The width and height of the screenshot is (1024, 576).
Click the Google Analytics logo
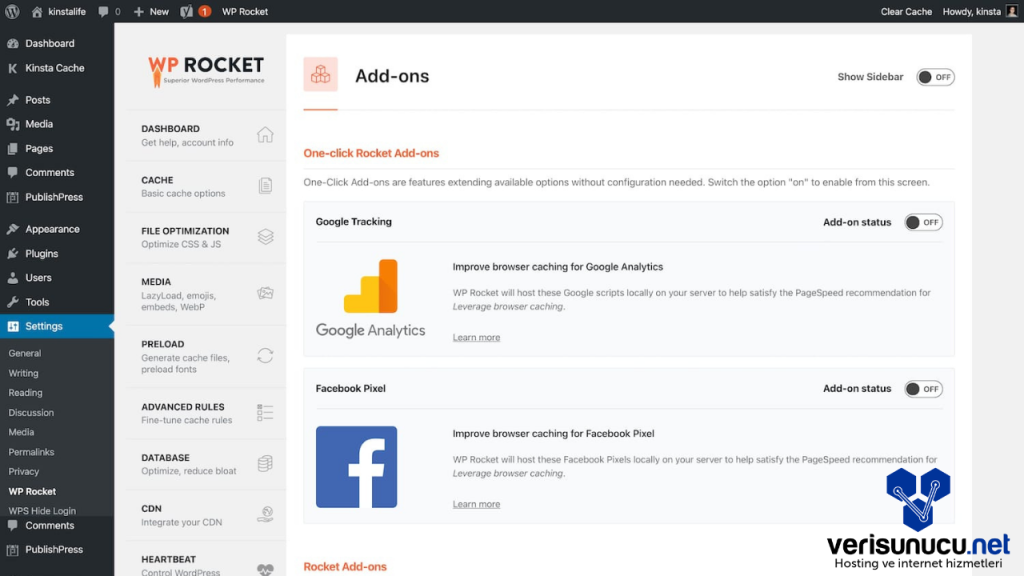pos(370,298)
